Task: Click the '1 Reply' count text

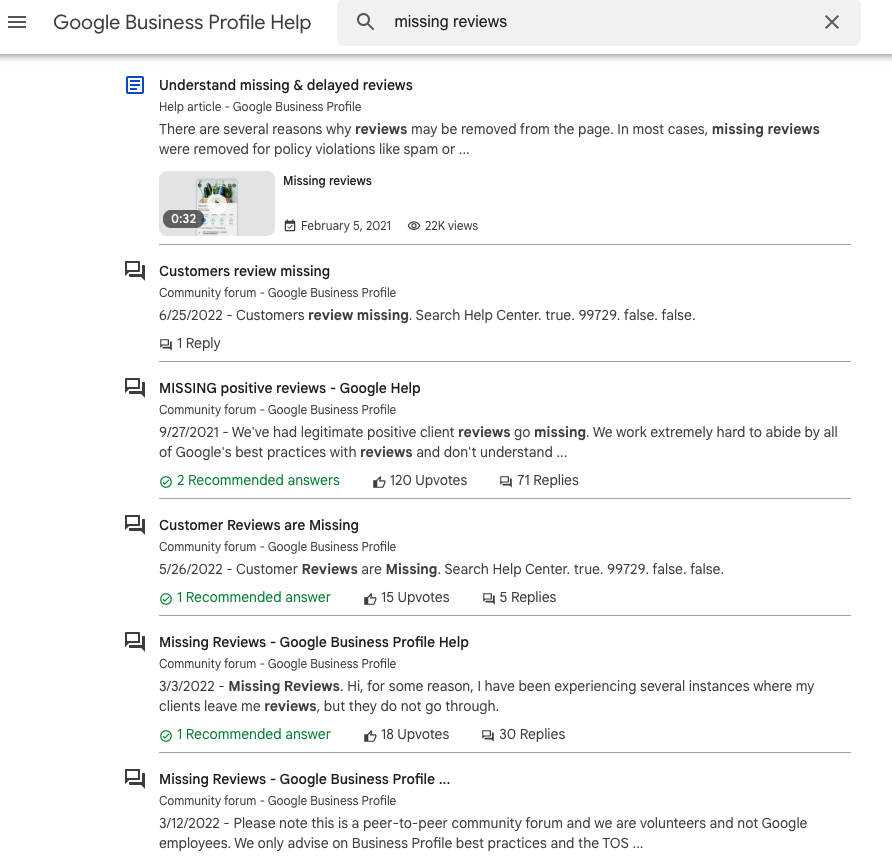Action: coord(198,344)
